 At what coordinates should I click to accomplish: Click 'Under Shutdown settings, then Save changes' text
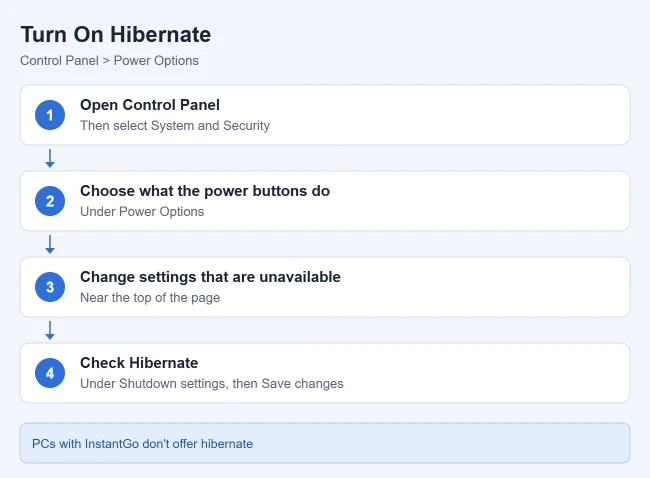tap(212, 383)
